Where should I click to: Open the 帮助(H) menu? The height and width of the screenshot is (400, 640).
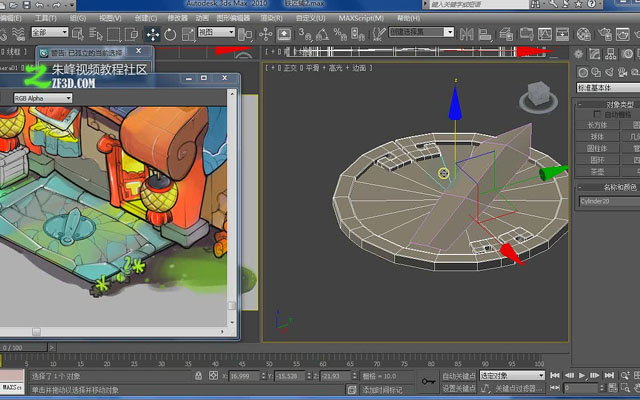tap(408, 18)
